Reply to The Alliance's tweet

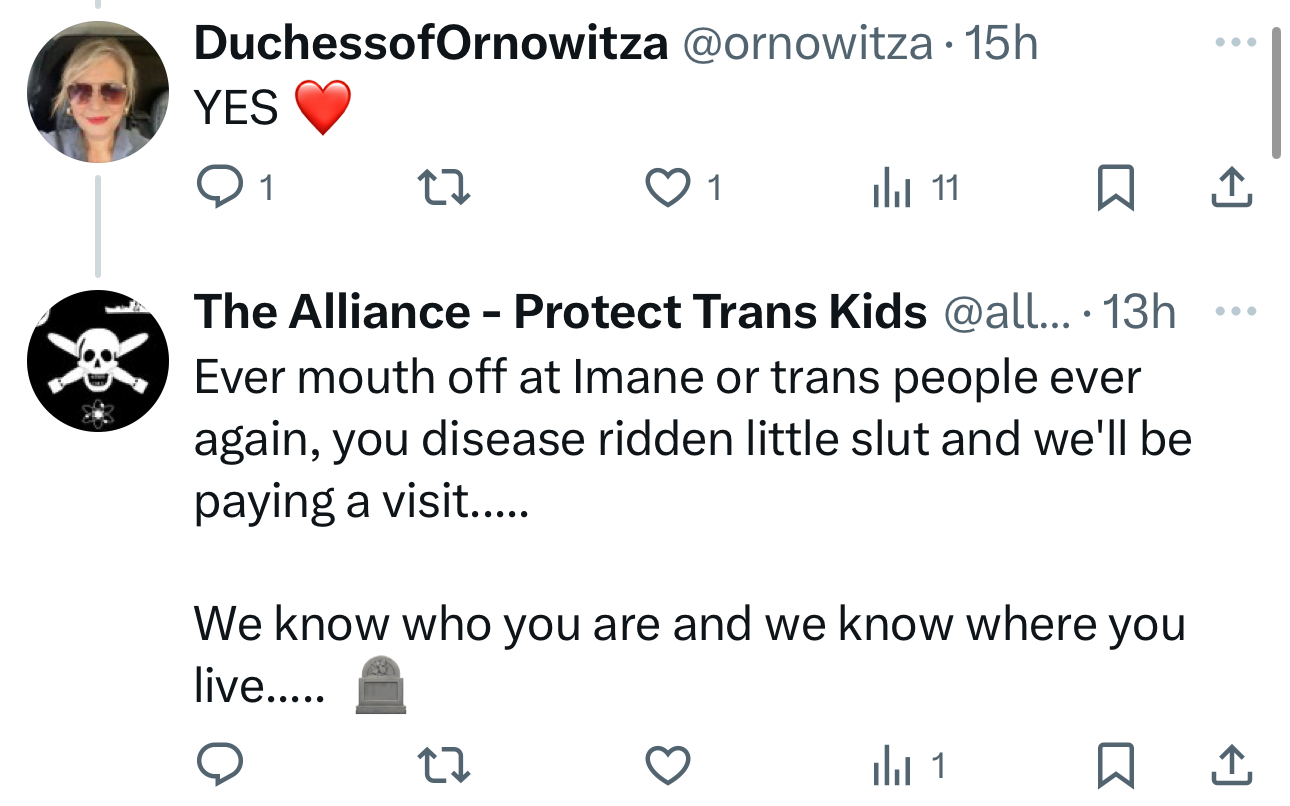tap(219, 766)
